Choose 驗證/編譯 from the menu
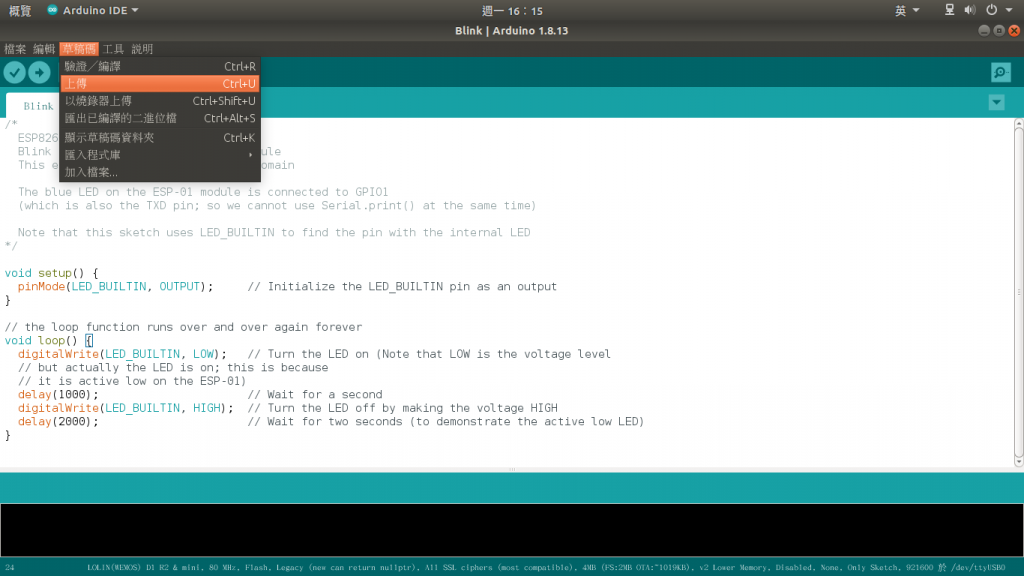Screen dimensions: 1024x576 (160, 66)
